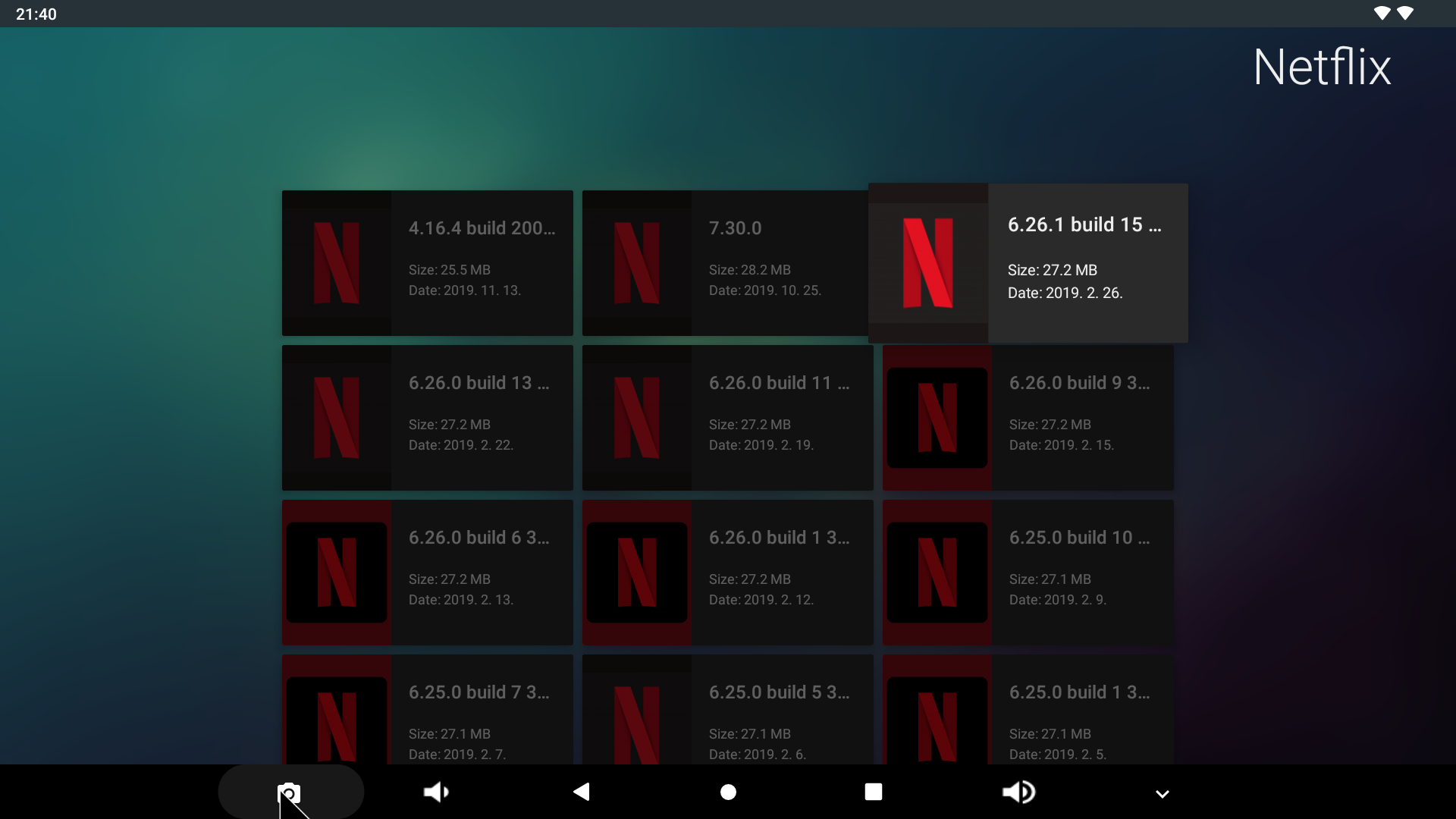1456x819 pixels.
Task: Collapse navigation bar with chevron arrow
Action: (1162, 794)
